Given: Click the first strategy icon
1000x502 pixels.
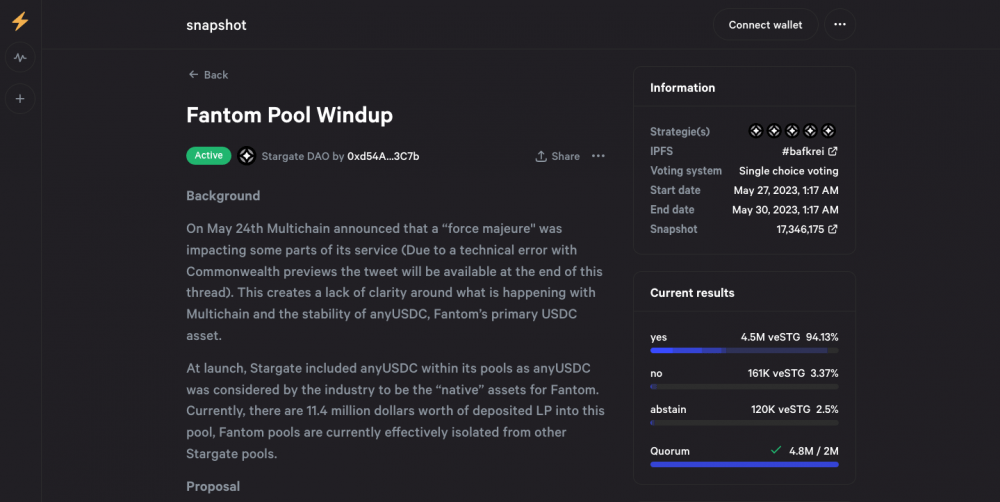Looking at the screenshot, I should tap(756, 131).
